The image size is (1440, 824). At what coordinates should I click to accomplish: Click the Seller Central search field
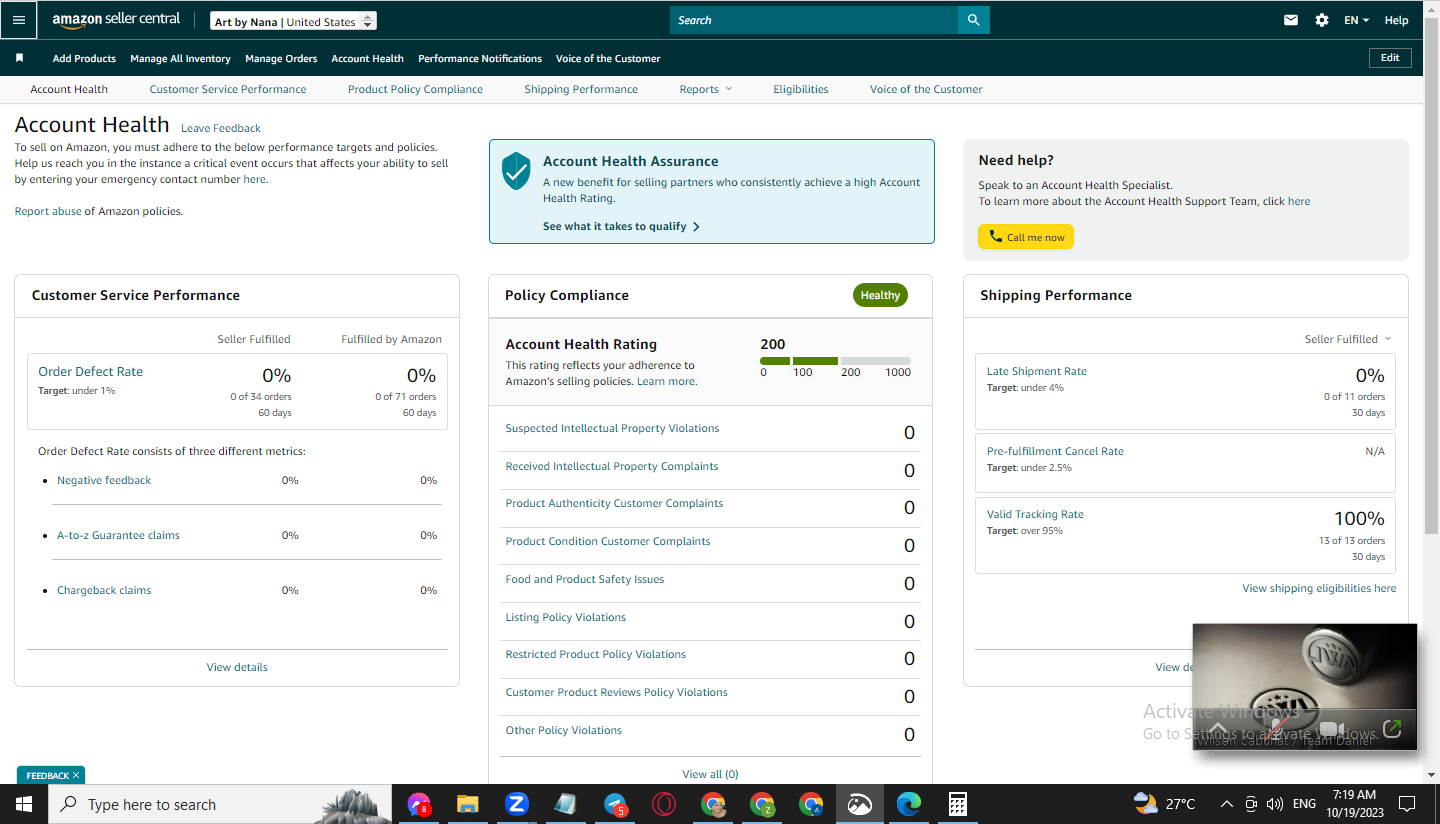tap(813, 20)
